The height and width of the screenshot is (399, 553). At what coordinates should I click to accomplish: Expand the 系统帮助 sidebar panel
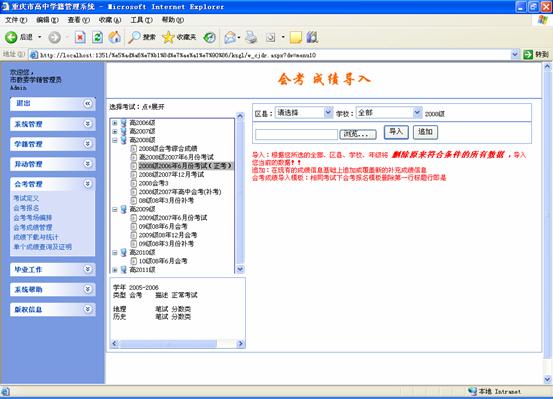[x=88, y=289]
